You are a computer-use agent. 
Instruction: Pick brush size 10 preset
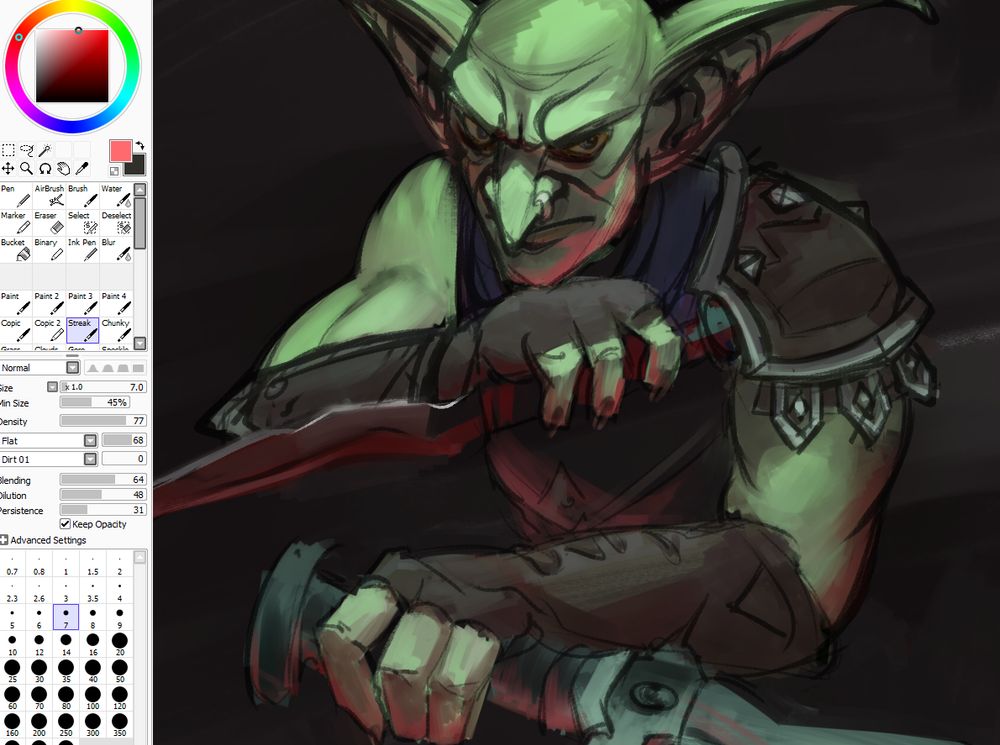click(12, 644)
